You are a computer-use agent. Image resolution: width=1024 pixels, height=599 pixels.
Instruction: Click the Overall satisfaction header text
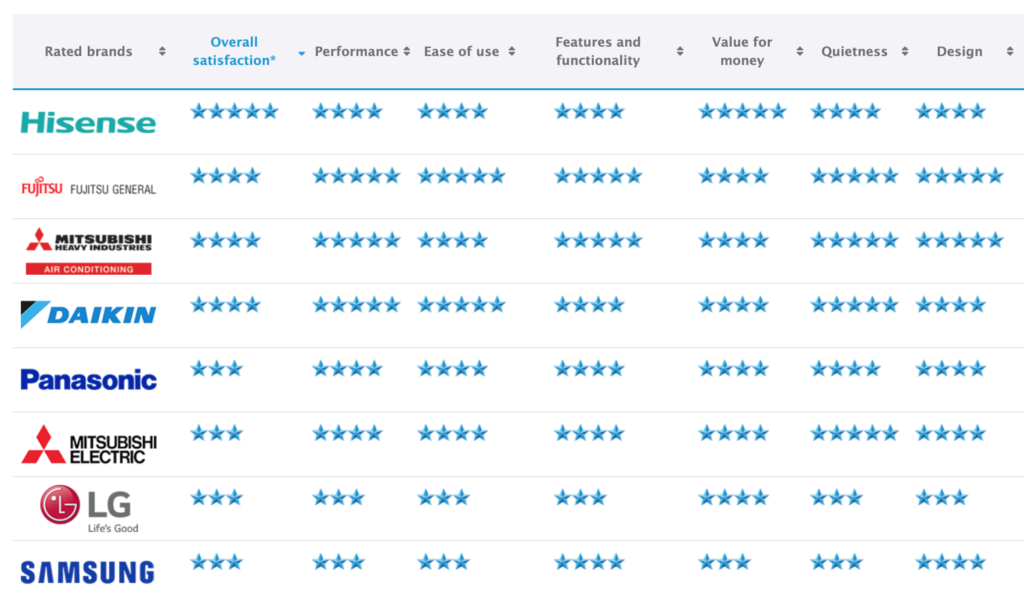234,52
